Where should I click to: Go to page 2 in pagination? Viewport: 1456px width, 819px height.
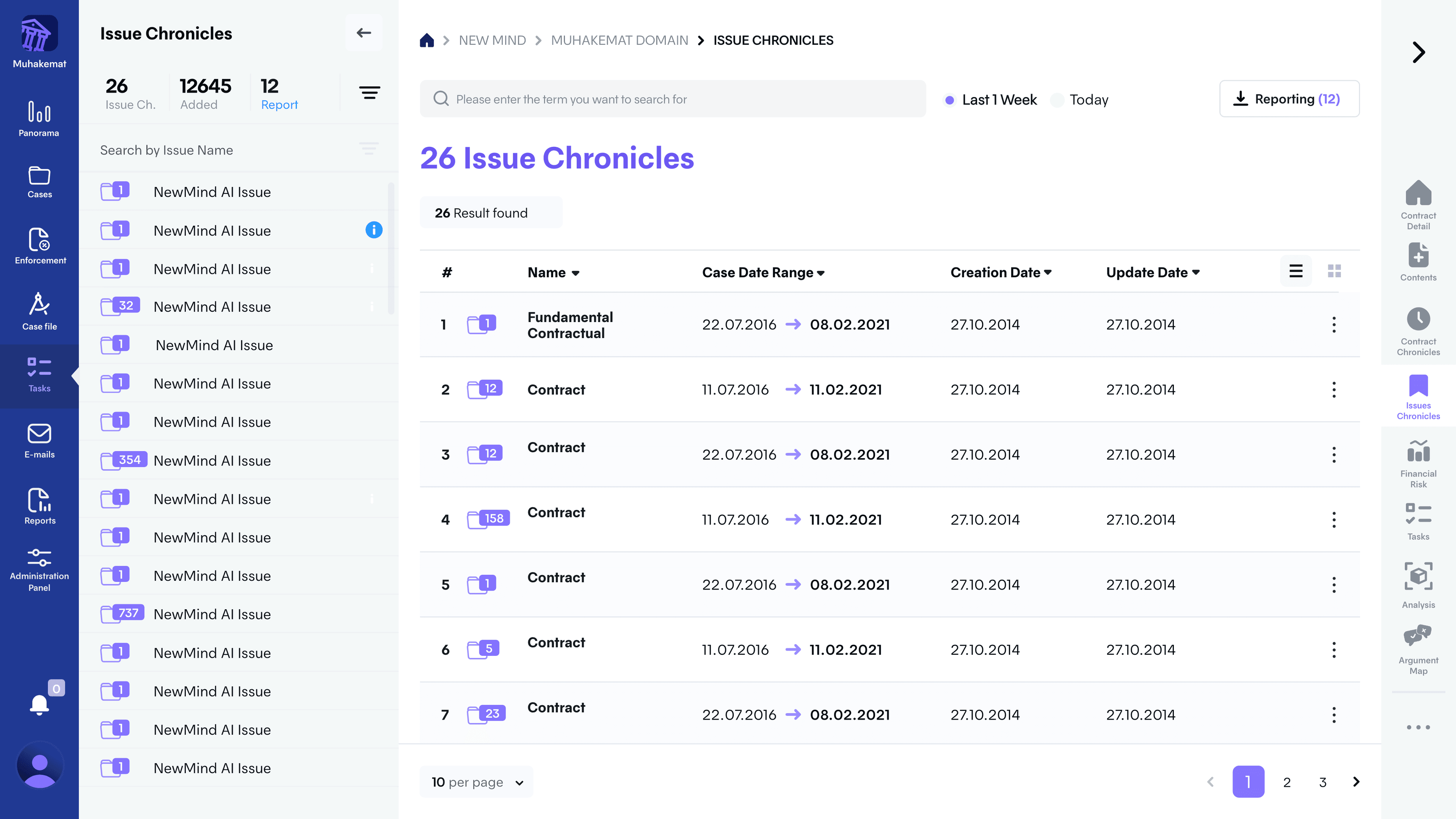click(1287, 782)
